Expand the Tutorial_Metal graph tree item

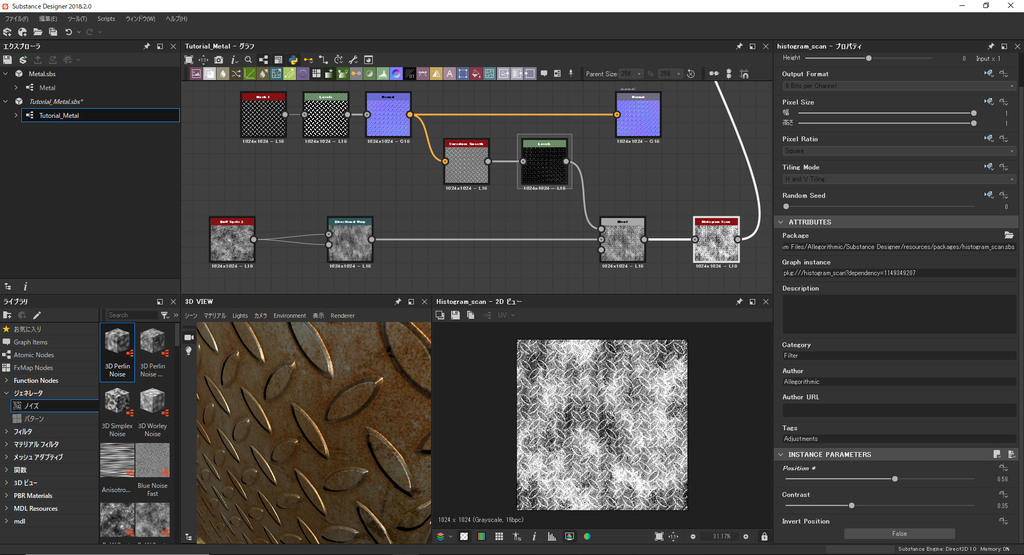pos(16,115)
